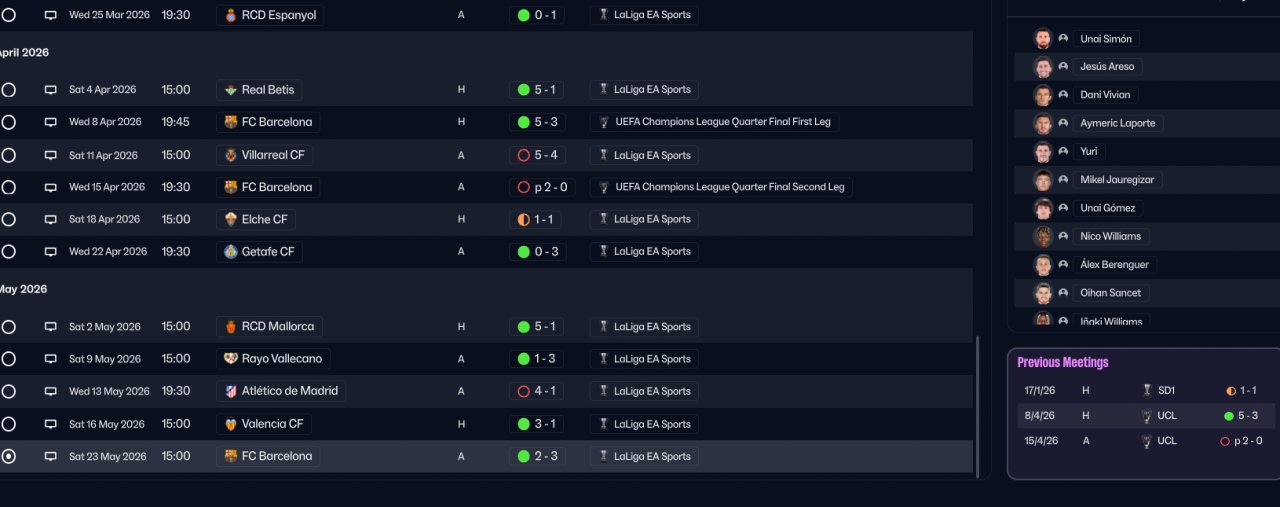Open UEFA Champions League Quarter Final Second Leg
This screenshot has width=1280, height=507.
[x=729, y=187]
